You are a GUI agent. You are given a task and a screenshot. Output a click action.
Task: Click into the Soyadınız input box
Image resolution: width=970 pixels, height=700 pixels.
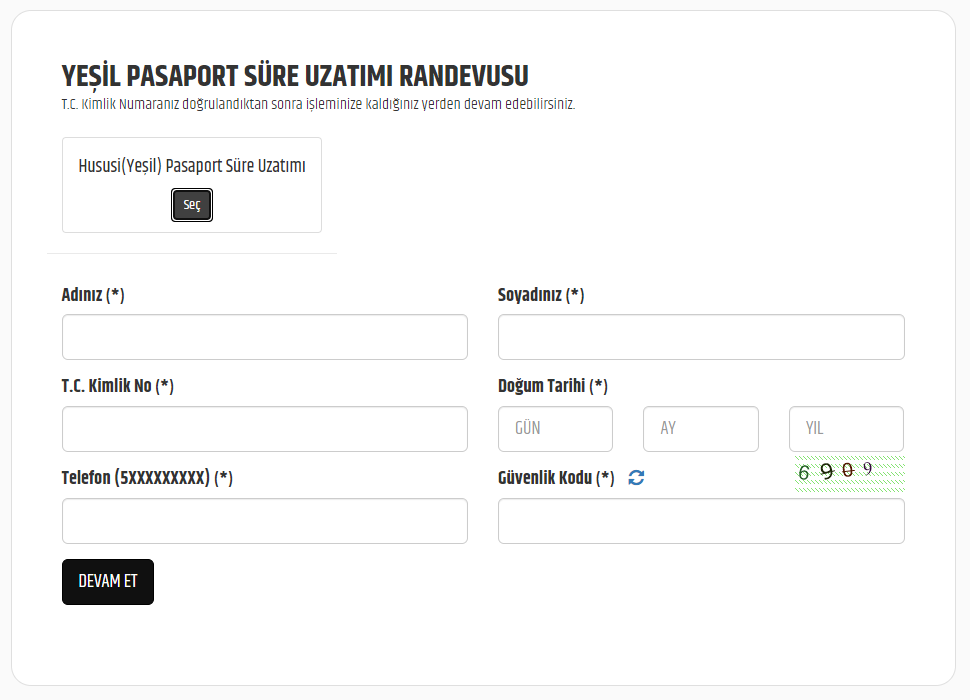coord(701,337)
